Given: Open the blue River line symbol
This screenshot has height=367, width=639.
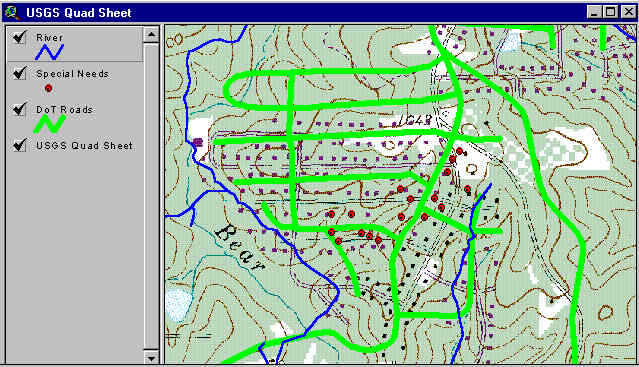Looking at the screenshot, I should pos(49,53).
